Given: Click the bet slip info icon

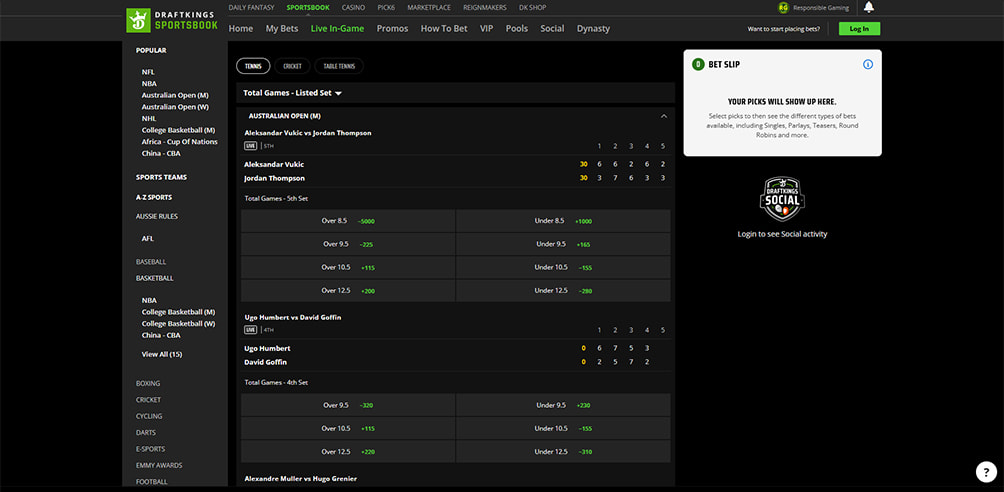Looking at the screenshot, I should tap(868, 65).
